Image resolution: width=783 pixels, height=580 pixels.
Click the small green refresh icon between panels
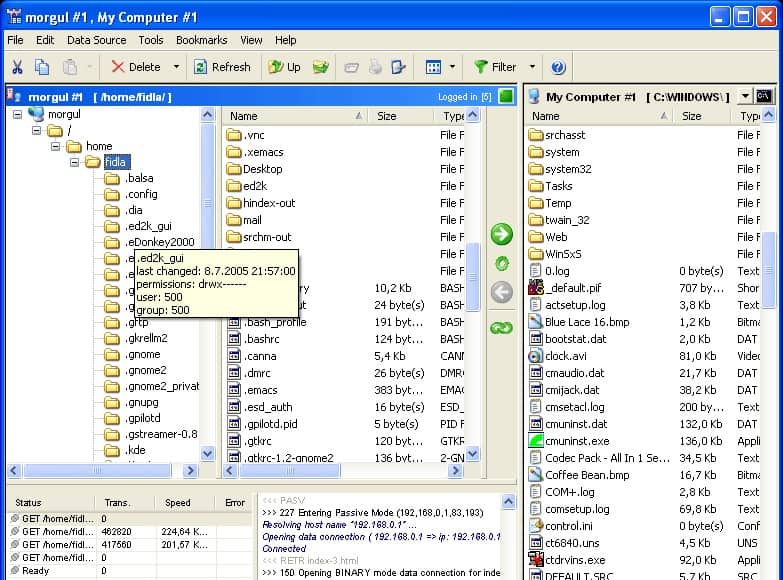502,263
